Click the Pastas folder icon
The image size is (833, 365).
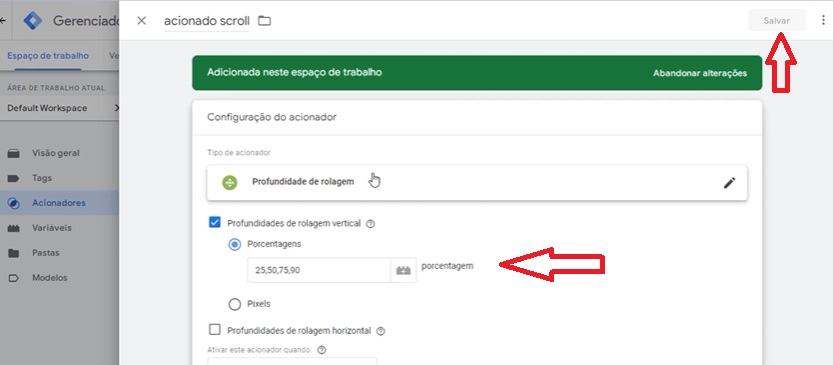(14, 253)
